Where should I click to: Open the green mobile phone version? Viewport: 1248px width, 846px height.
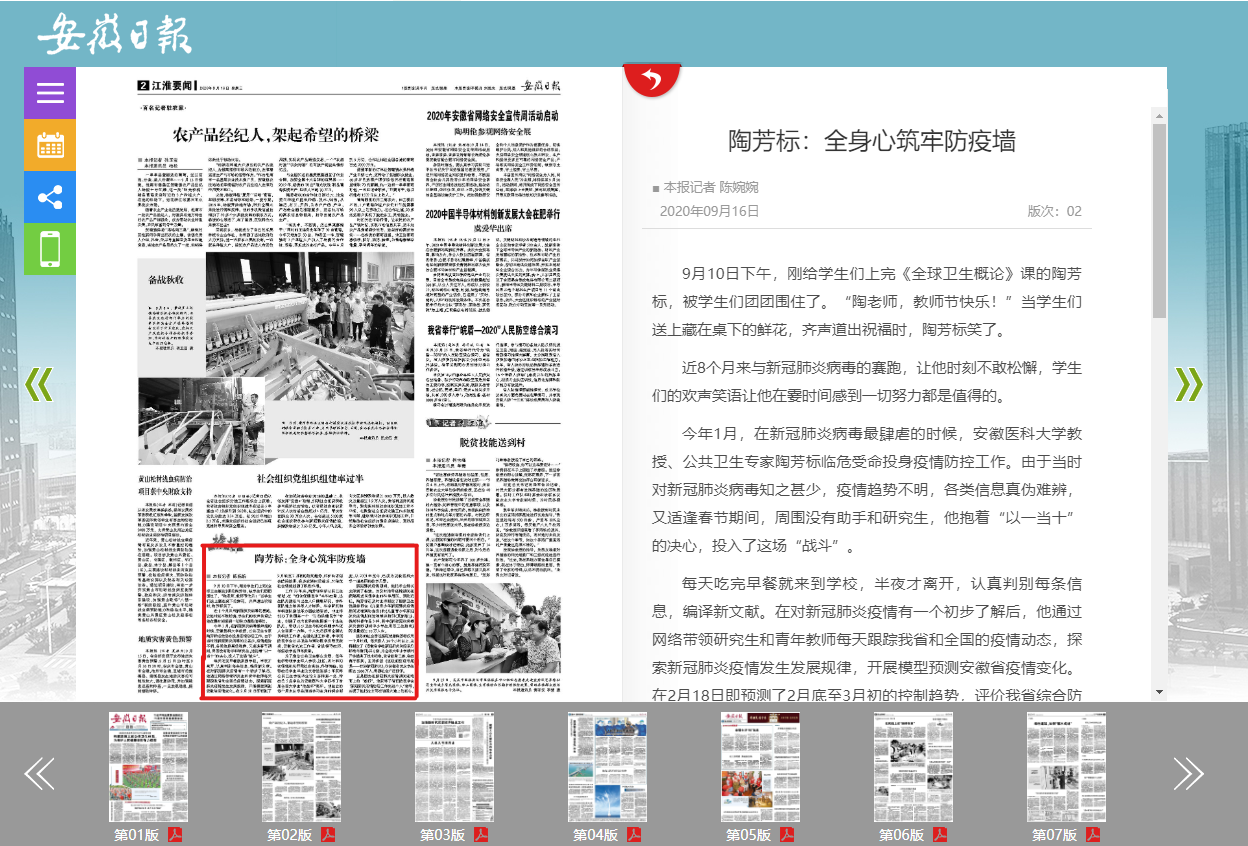(x=50, y=248)
